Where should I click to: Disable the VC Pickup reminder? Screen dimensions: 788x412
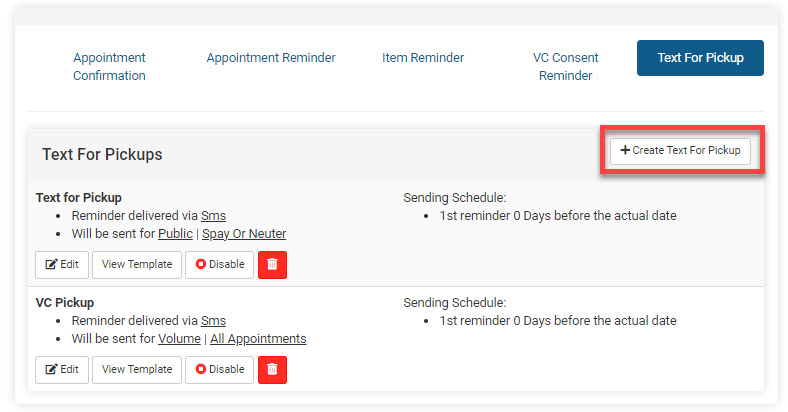pos(219,369)
